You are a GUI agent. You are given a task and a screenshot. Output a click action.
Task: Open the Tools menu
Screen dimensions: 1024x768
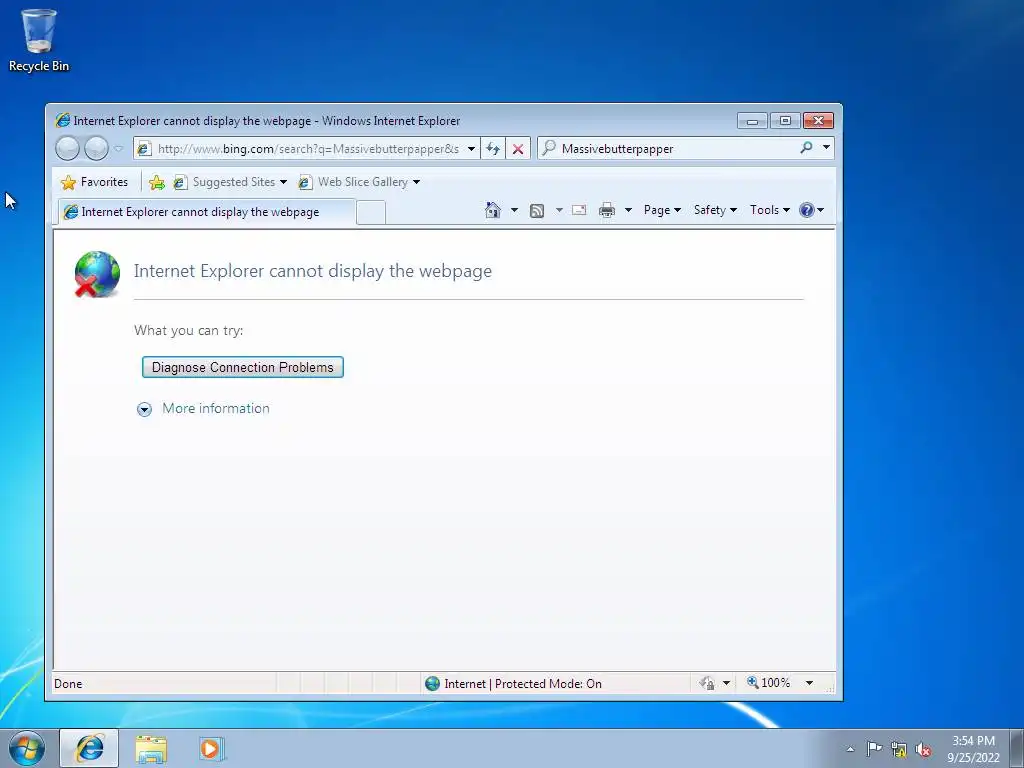(769, 210)
